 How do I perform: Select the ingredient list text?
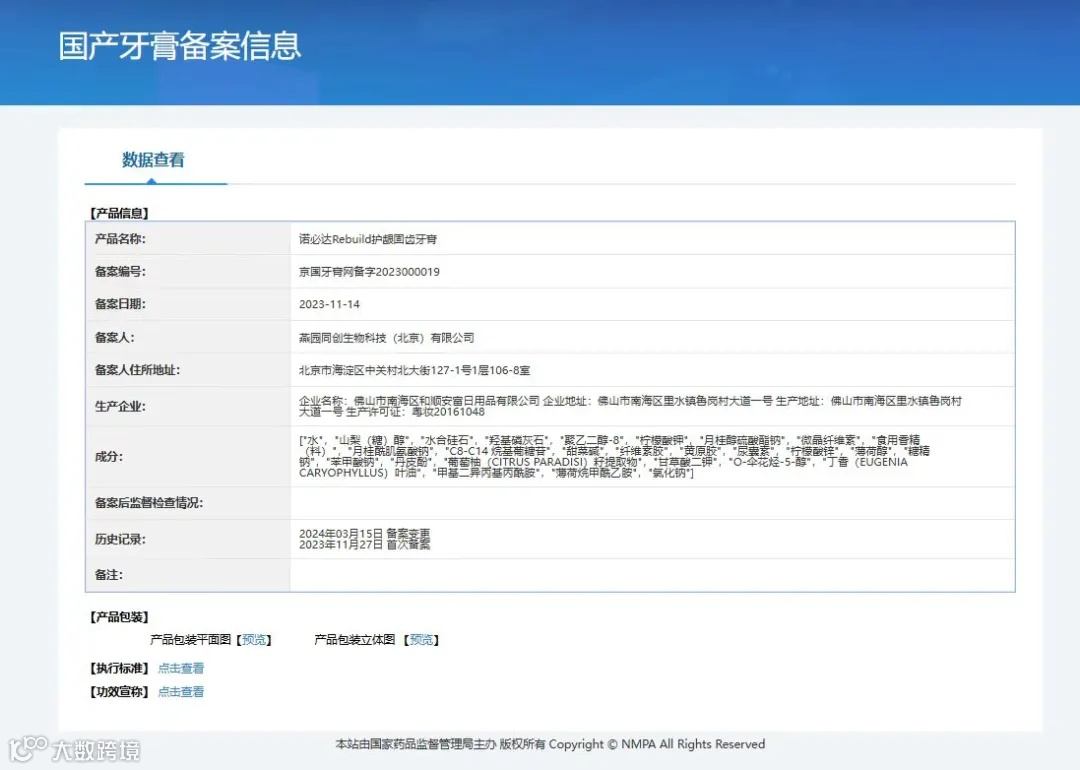tap(614, 456)
